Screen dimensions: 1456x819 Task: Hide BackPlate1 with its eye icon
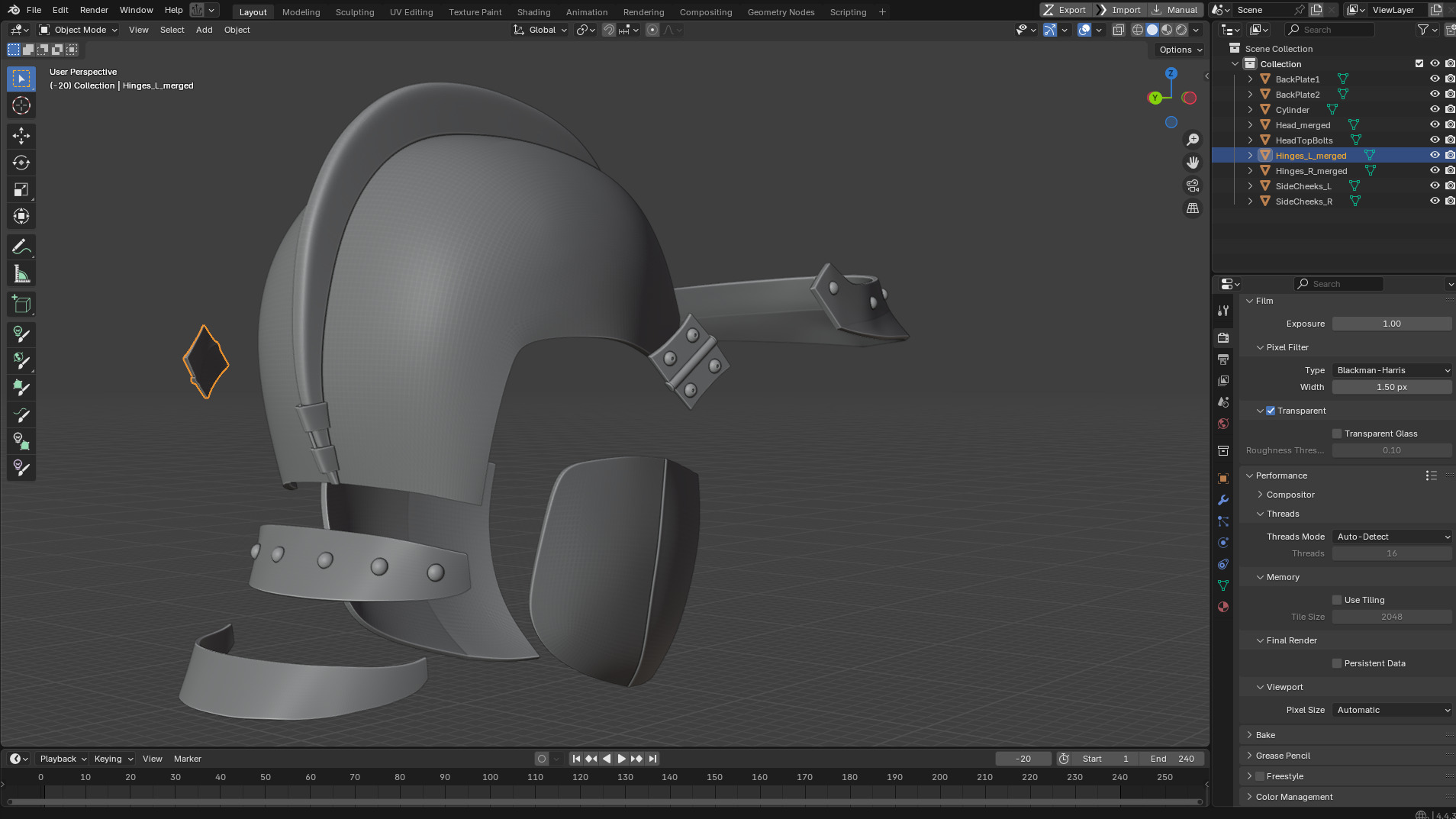click(x=1435, y=79)
